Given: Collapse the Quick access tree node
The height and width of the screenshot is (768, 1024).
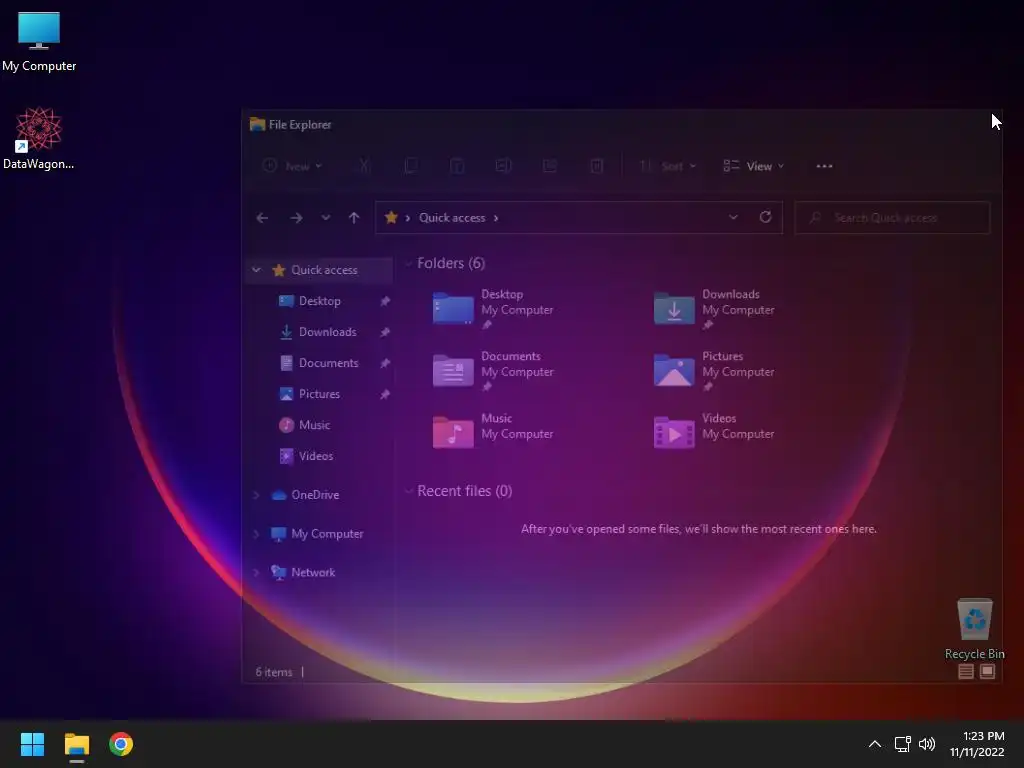Looking at the screenshot, I should click(x=257, y=270).
